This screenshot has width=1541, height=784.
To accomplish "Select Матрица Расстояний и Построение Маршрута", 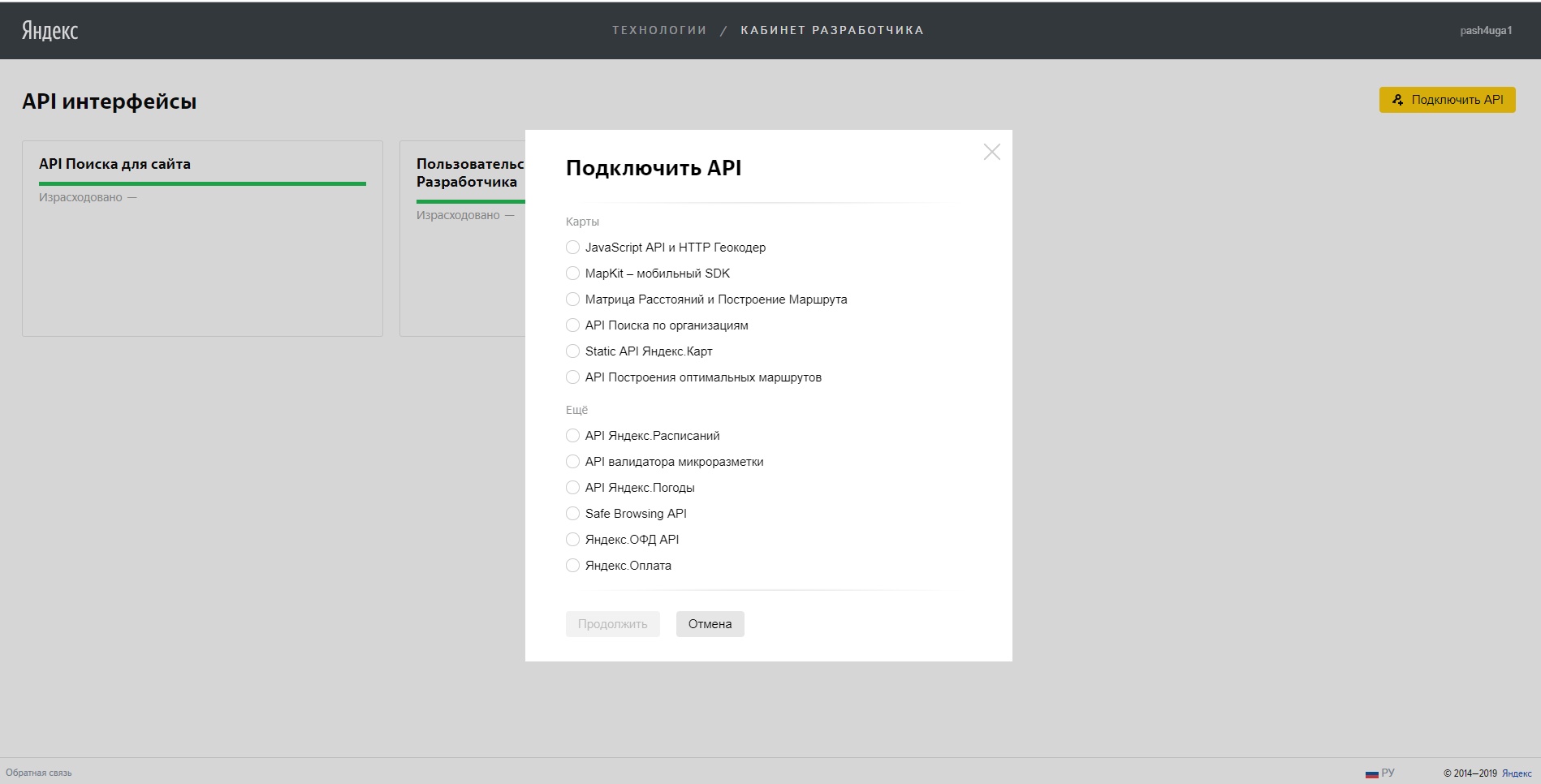I will (x=573, y=299).
